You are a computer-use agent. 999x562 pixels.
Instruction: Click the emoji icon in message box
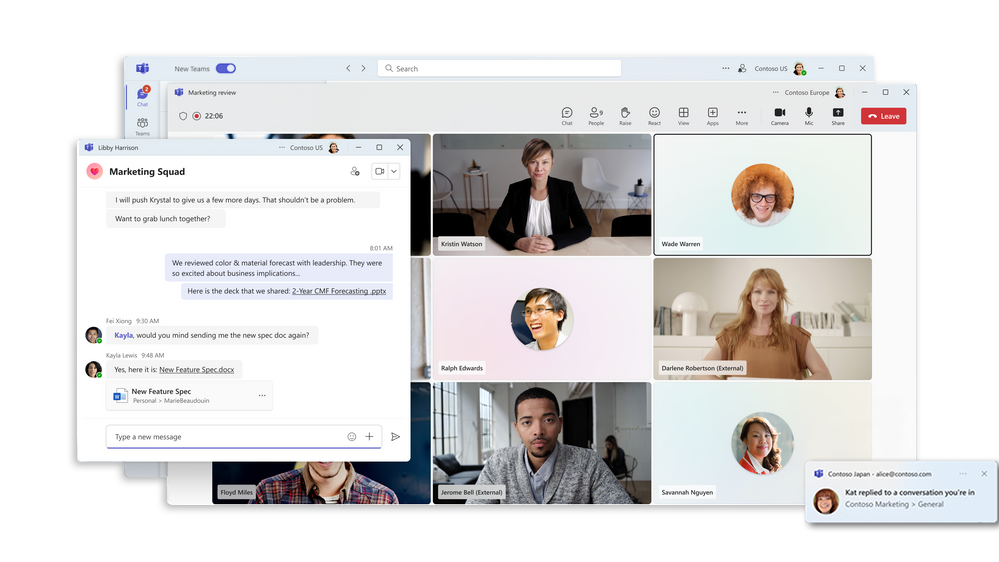(x=351, y=437)
